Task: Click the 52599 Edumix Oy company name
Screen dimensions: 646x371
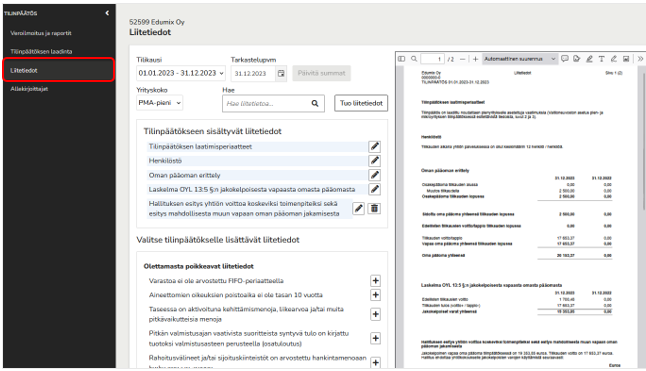Action: point(157,22)
